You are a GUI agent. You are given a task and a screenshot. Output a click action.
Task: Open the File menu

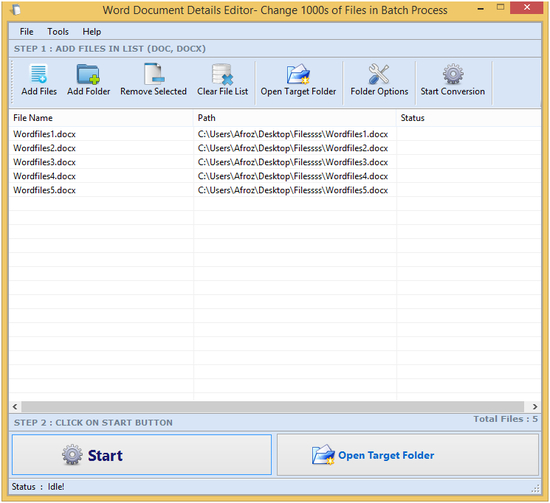pos(26,32)
